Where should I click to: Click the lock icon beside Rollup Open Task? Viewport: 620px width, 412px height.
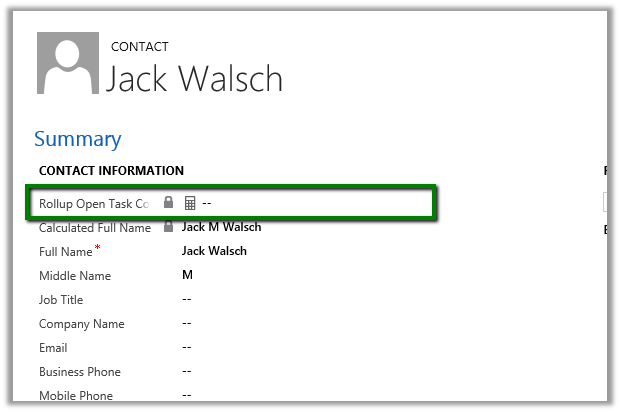(x=168, y=203)
